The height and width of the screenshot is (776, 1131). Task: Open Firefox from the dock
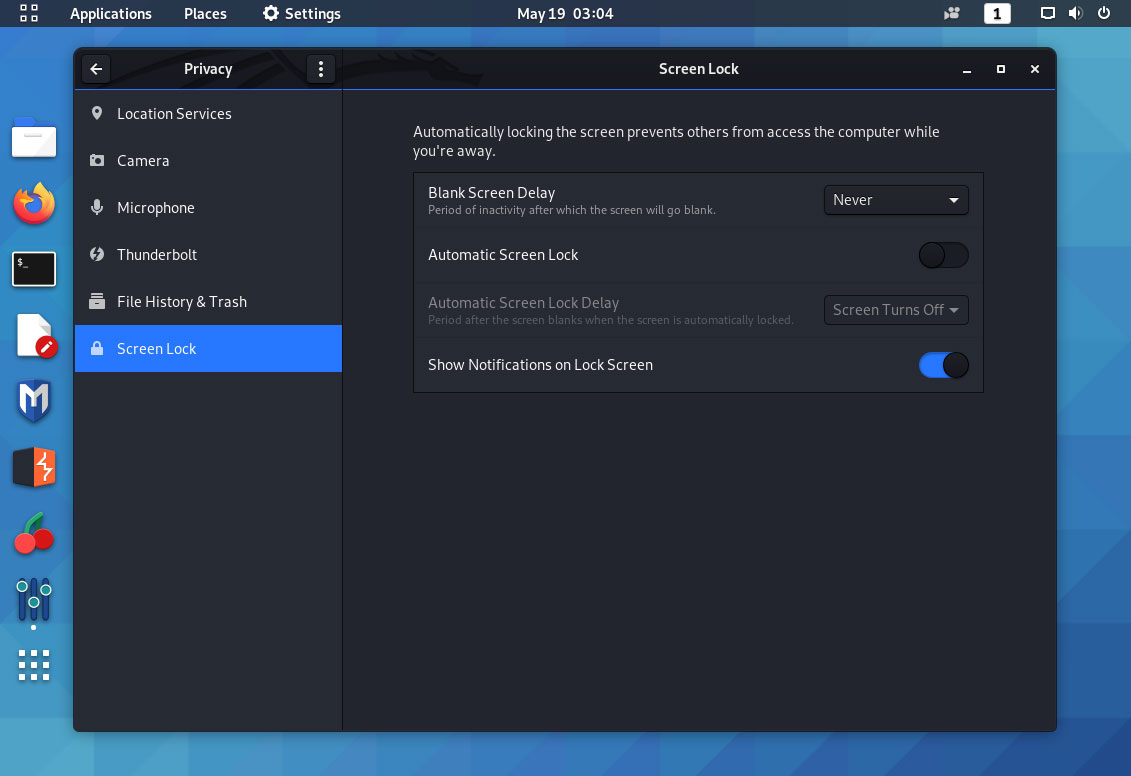click(34, 204)
